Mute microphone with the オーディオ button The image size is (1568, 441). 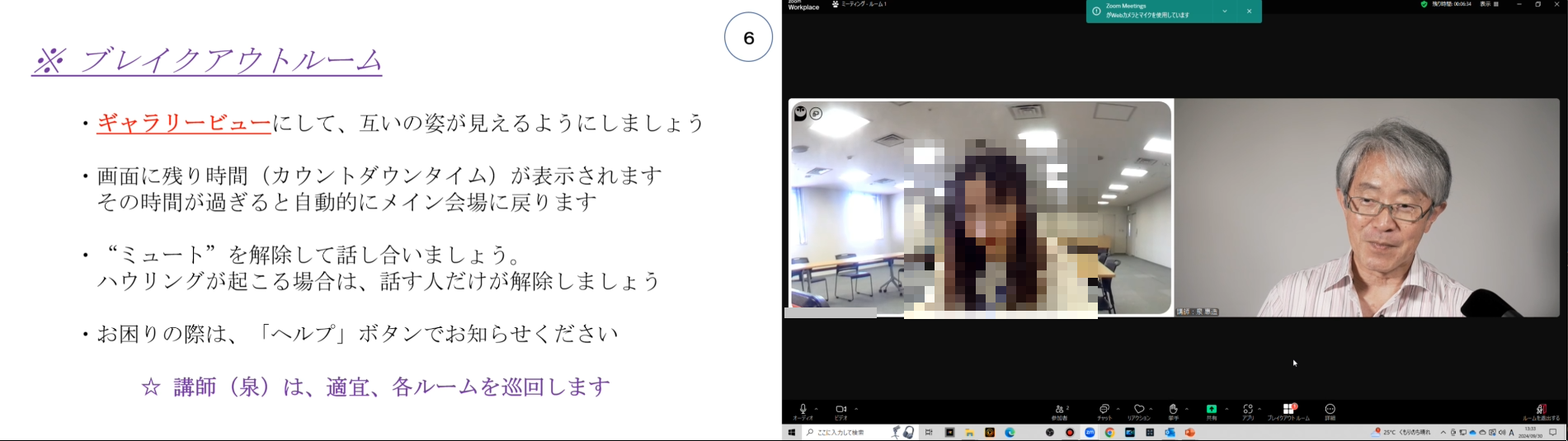(803, 412)
